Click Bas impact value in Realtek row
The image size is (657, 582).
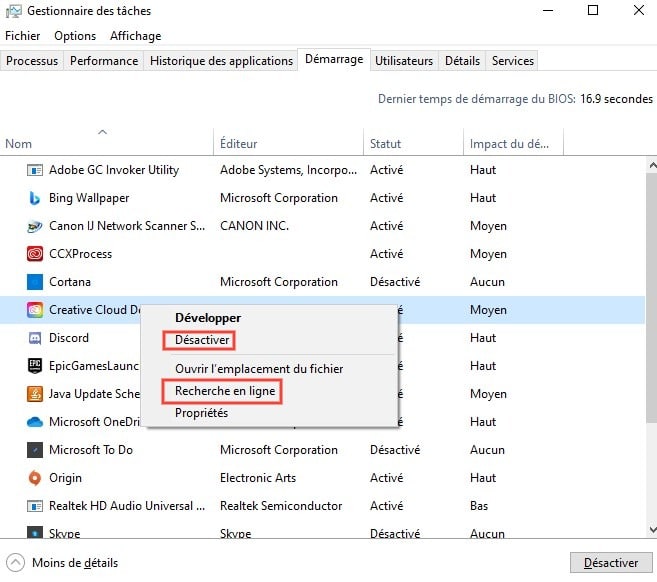click(x=479, y=506)
